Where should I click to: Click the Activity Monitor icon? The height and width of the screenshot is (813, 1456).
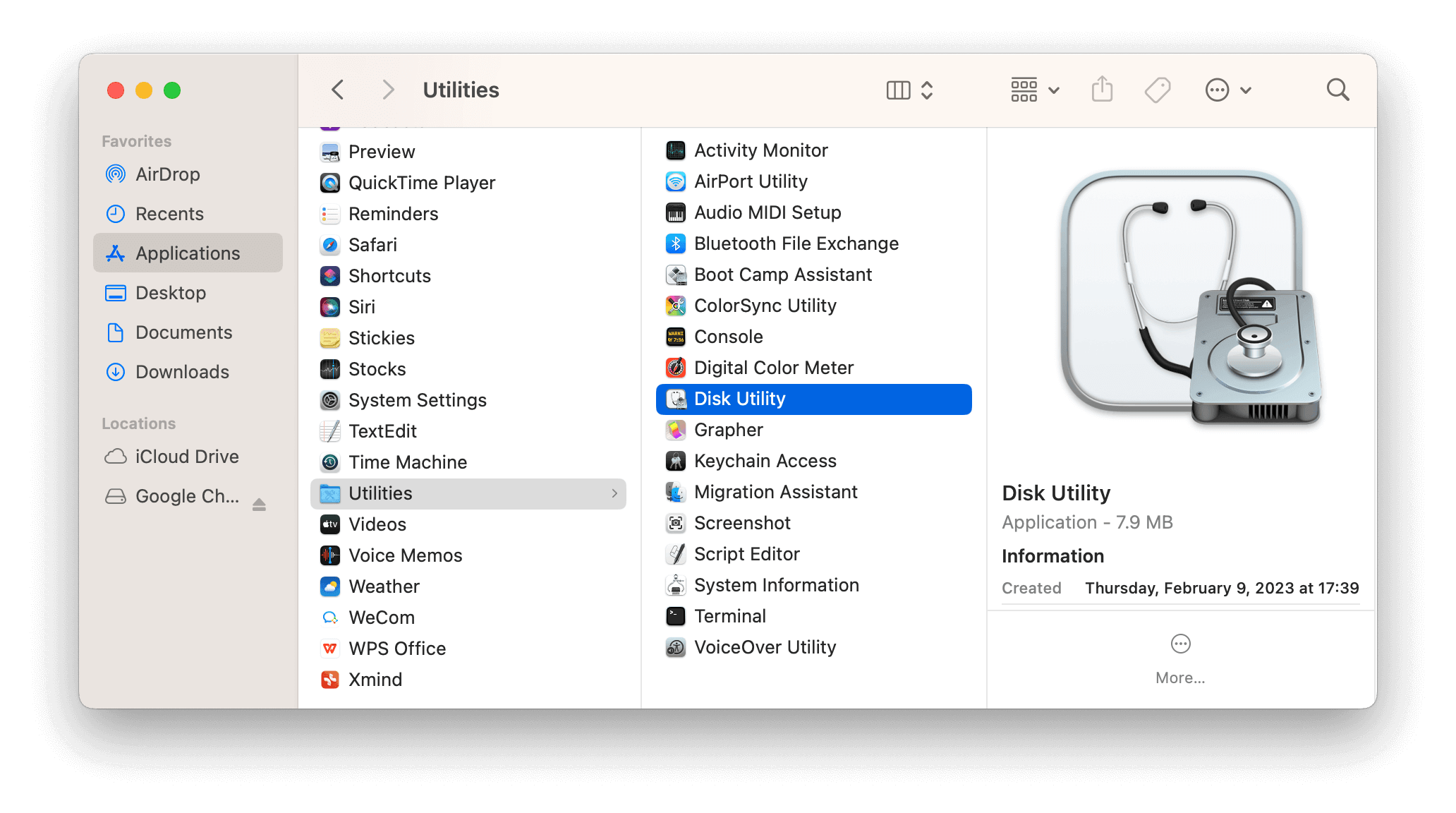click(676, 150)
